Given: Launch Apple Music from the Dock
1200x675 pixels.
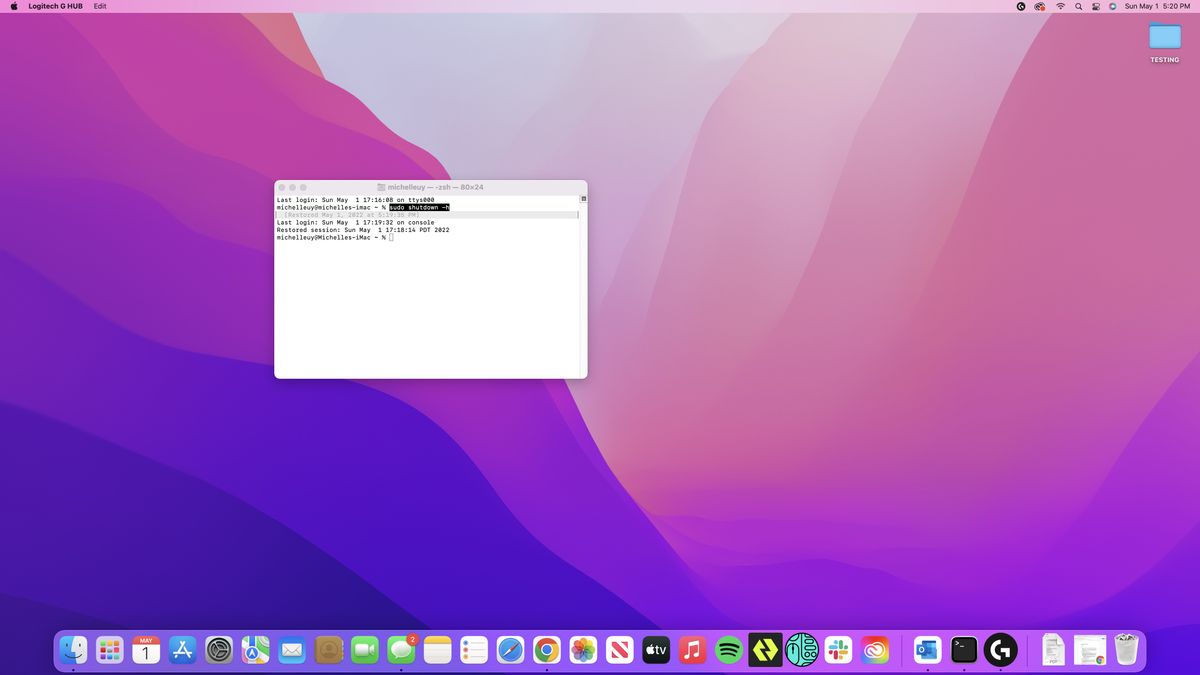Looking at the screenshot, I should click(692, 650).
